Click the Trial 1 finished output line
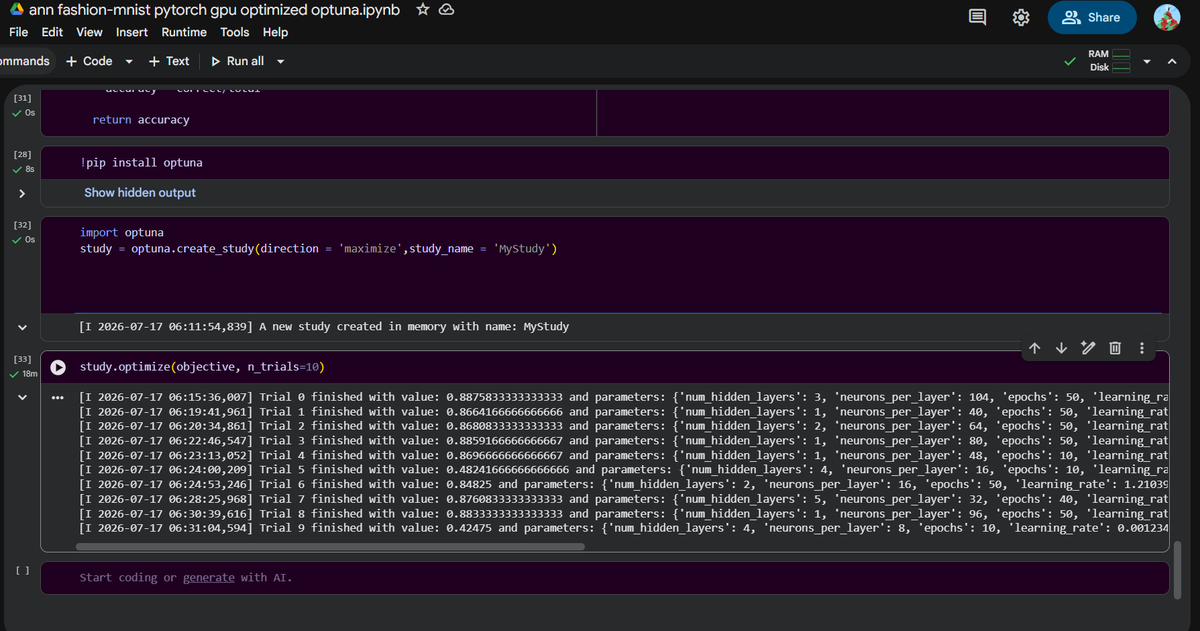This screenshot has width=1200, height=631. [x=623, y=411]
